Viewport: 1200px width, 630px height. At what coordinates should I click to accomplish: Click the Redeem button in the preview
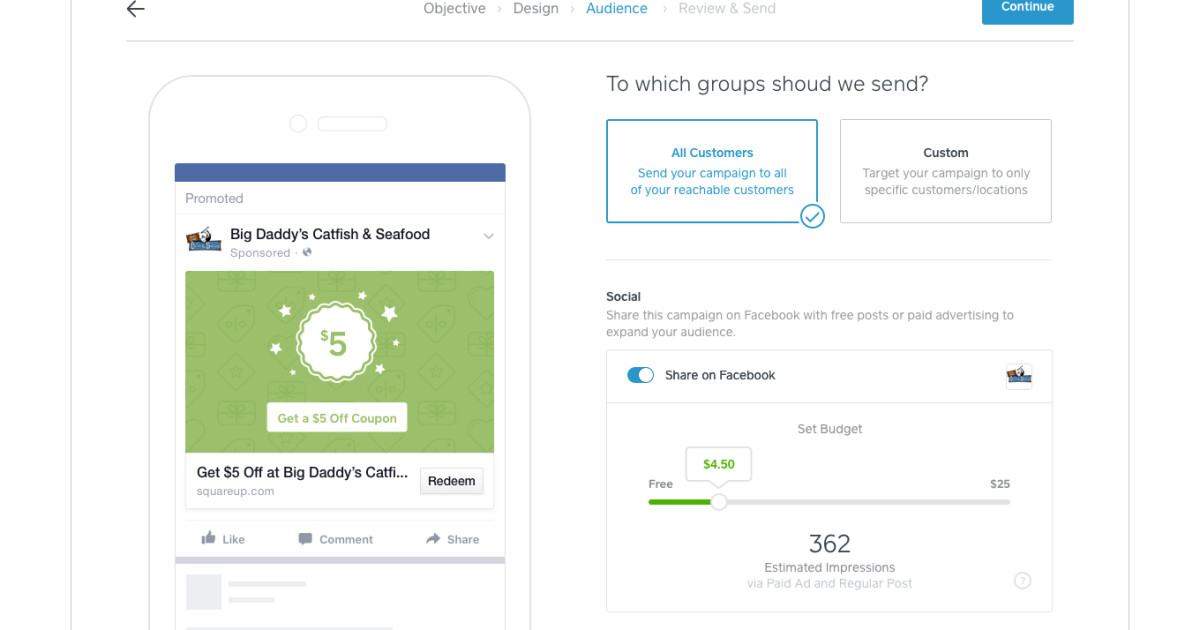[x=451, y=481]
